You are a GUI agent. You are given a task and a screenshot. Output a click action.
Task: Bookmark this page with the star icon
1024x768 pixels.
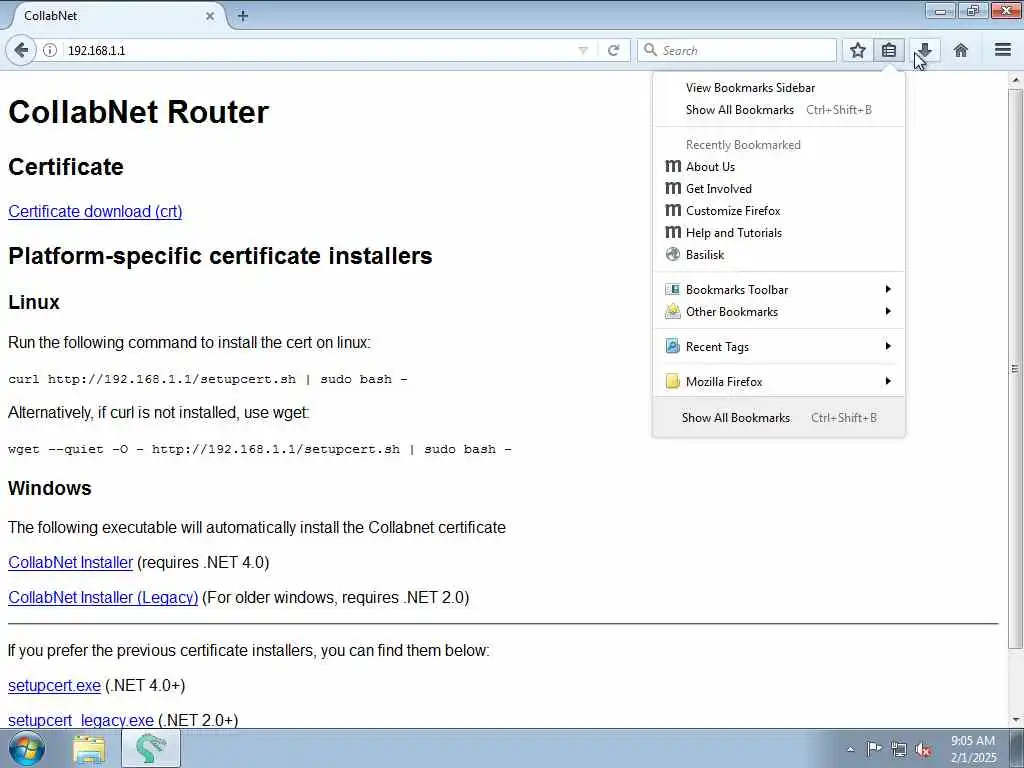point(857,50)
